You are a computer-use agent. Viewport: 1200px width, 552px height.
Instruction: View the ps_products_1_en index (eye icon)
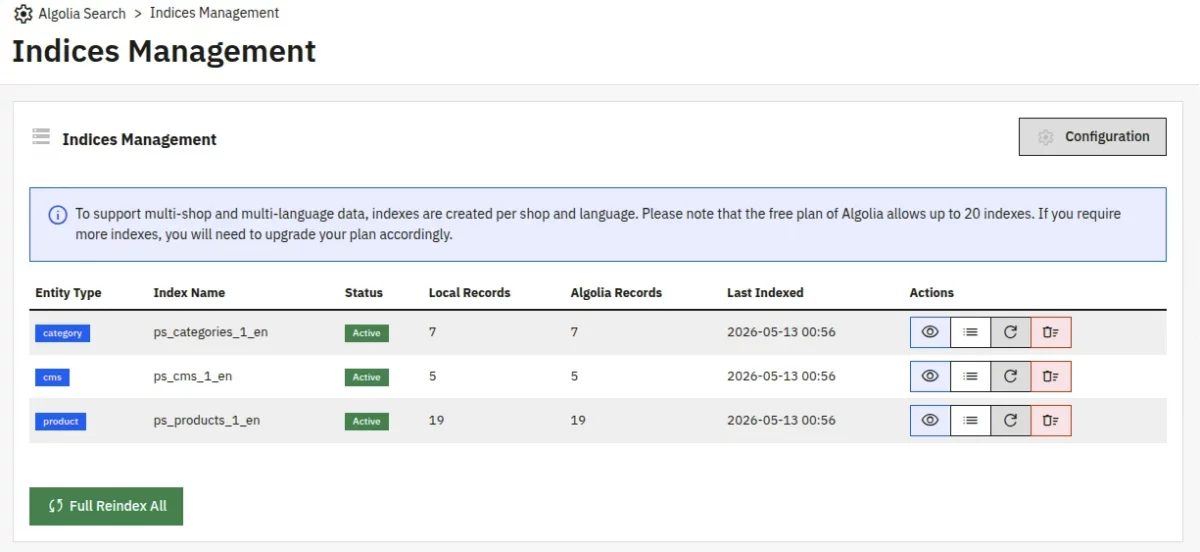[930, 420]
